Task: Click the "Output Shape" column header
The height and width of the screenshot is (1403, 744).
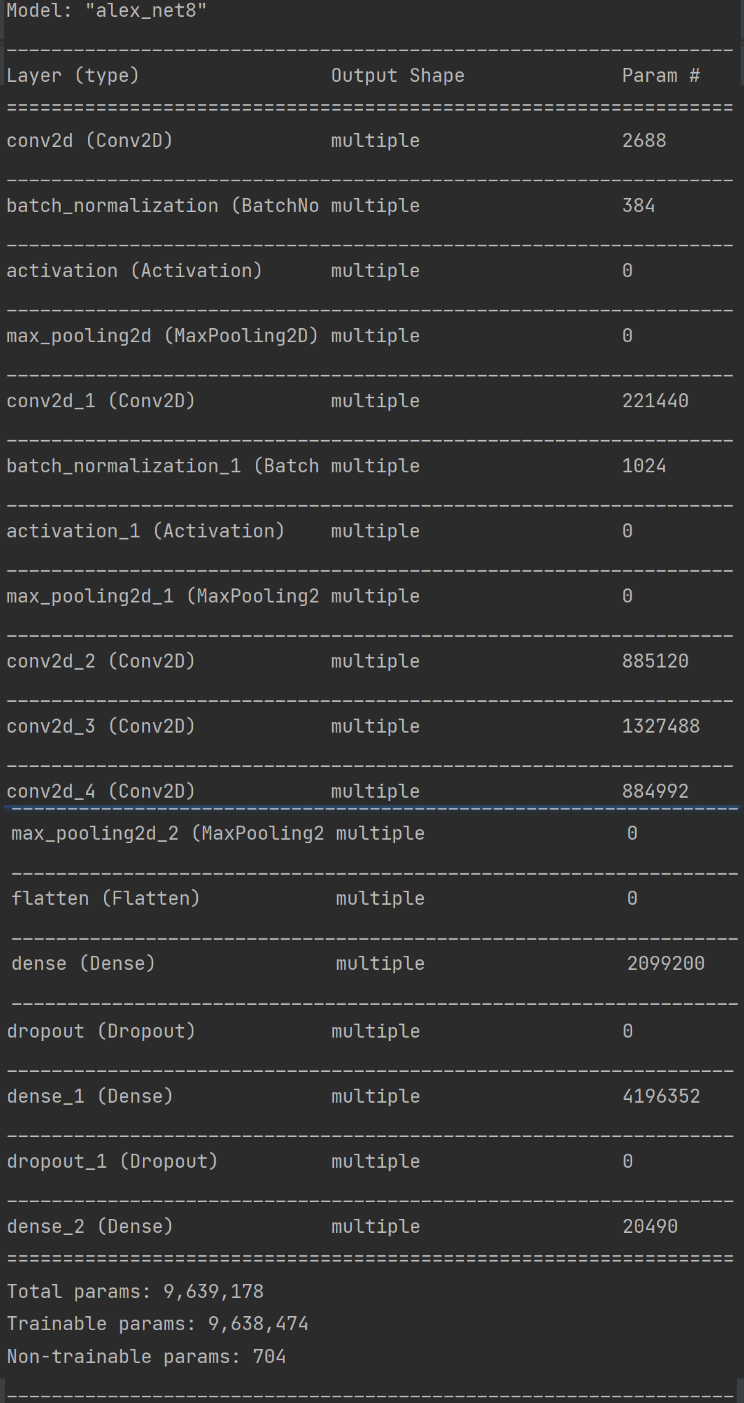Action: 398,76
